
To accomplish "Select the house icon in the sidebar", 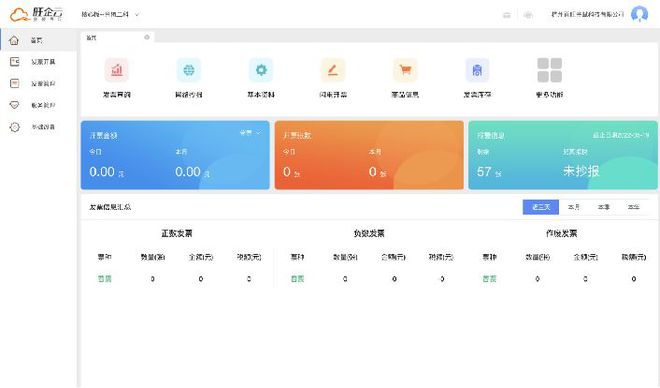I will click(14, 40).
